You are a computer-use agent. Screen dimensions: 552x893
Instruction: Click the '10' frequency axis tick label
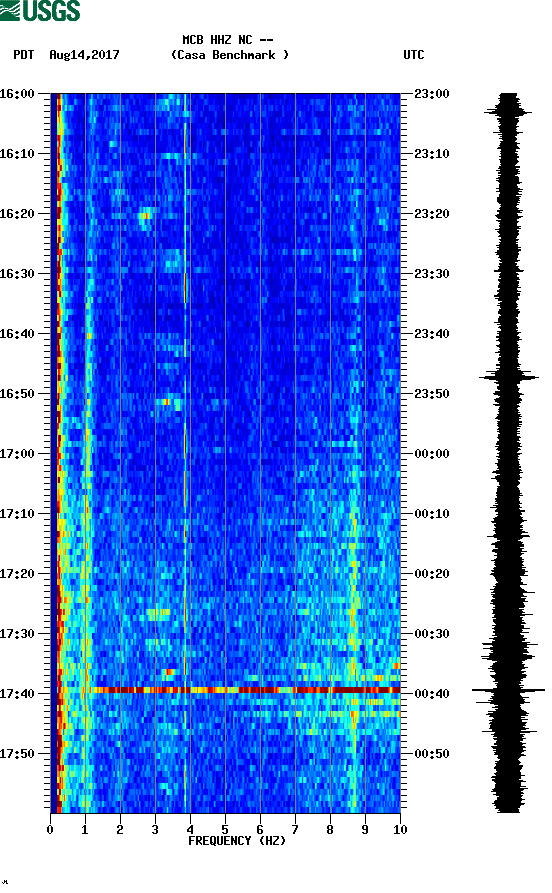[x=400, y=830]
